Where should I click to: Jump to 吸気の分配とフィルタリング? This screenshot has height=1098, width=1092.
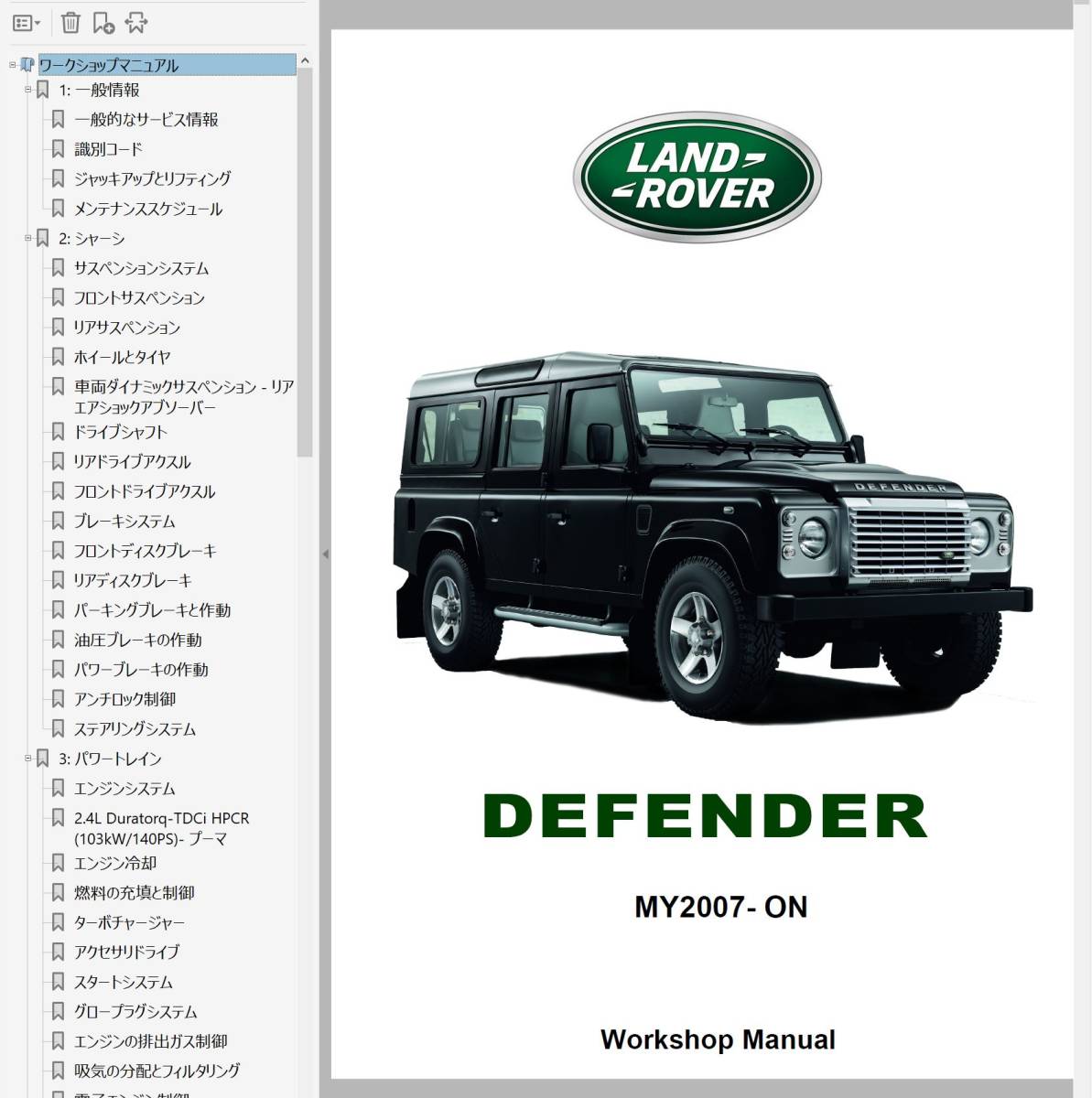click(157, 1071)
